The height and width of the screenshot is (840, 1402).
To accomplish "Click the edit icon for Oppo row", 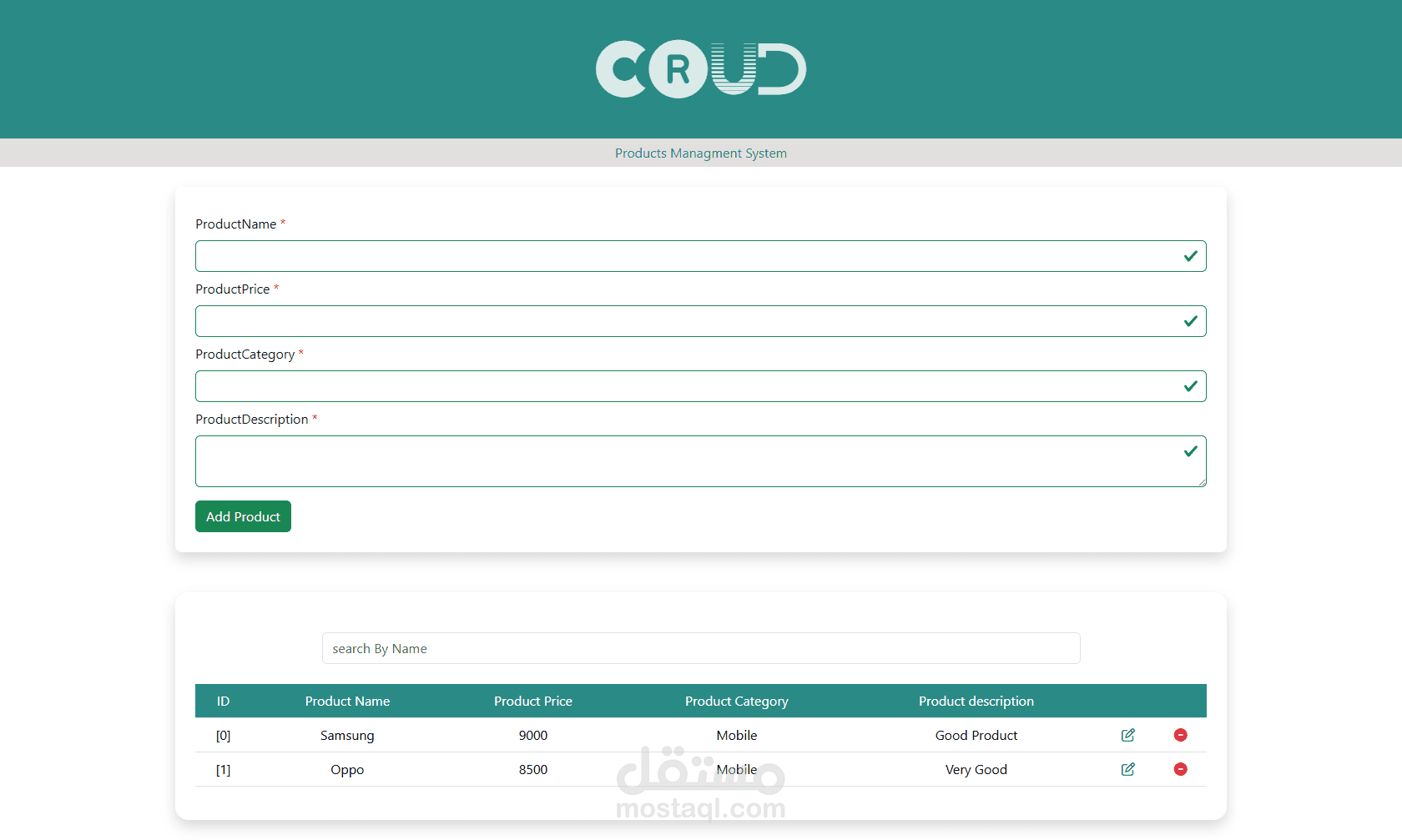I will click(x=1127, y=769).
